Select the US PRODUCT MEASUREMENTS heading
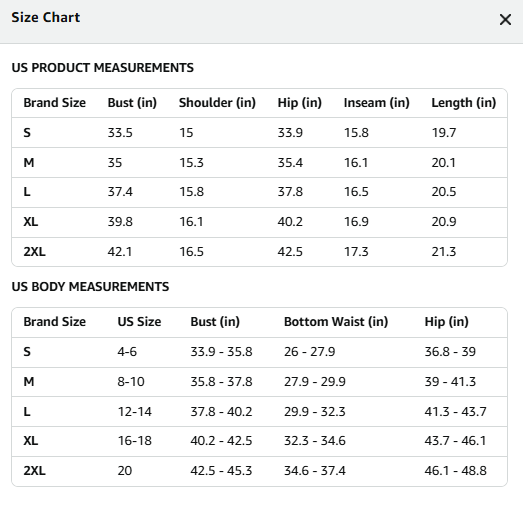 point(102,68)
